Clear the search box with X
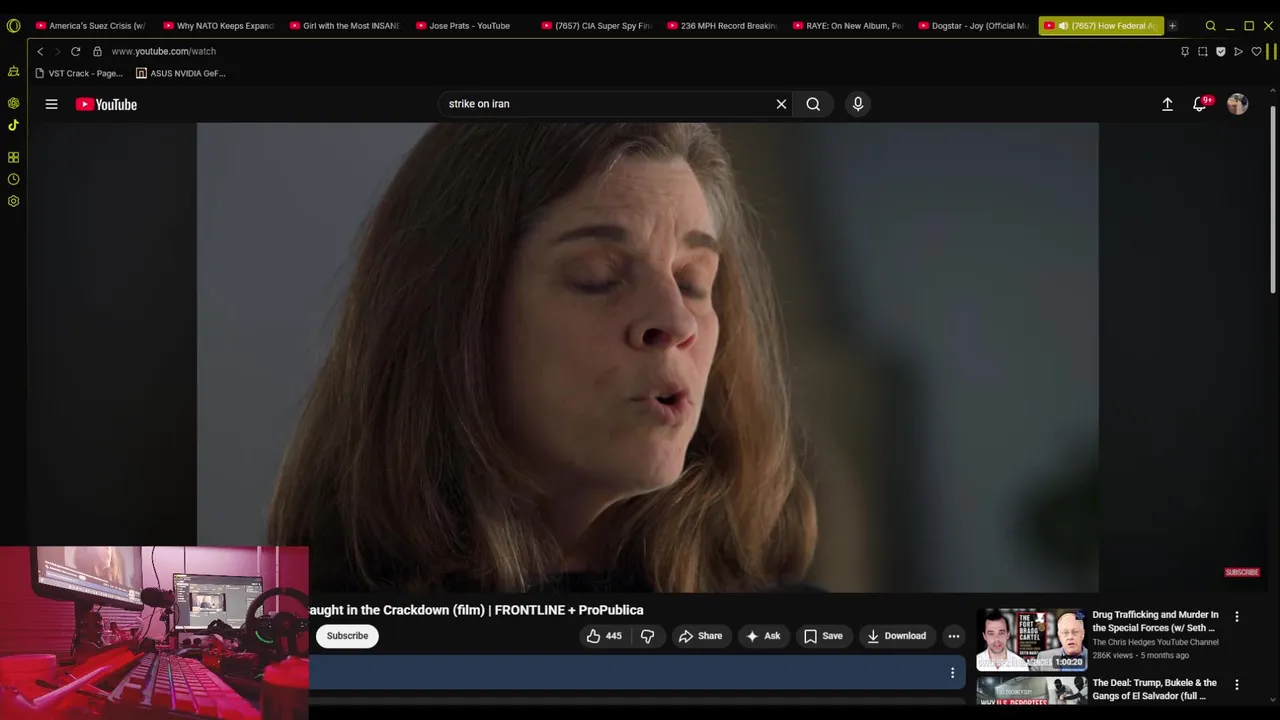Screen dimensions: 1280x720 coord(781,104)
